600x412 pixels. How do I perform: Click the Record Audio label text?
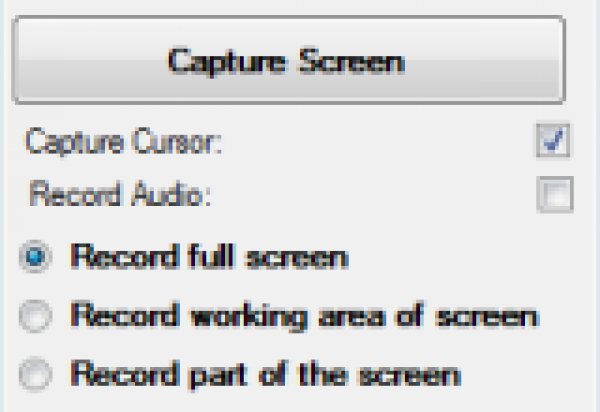click(x=120, y=194)
